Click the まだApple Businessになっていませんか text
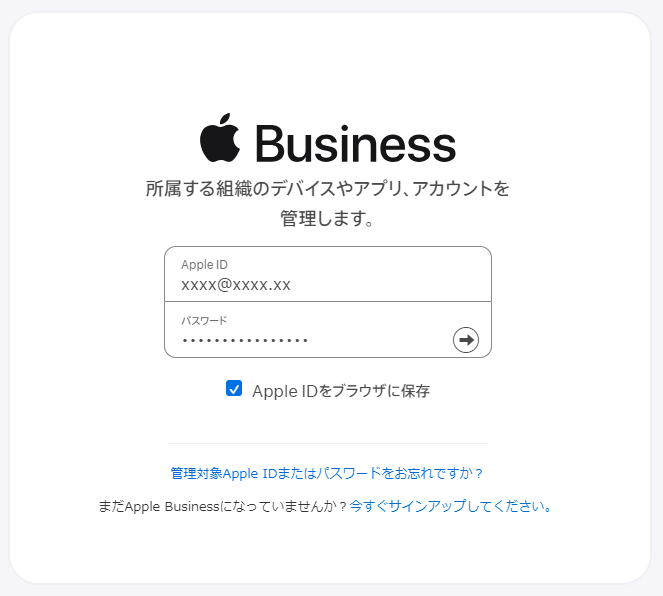This screenshot has width=663, height=596. 223,506
